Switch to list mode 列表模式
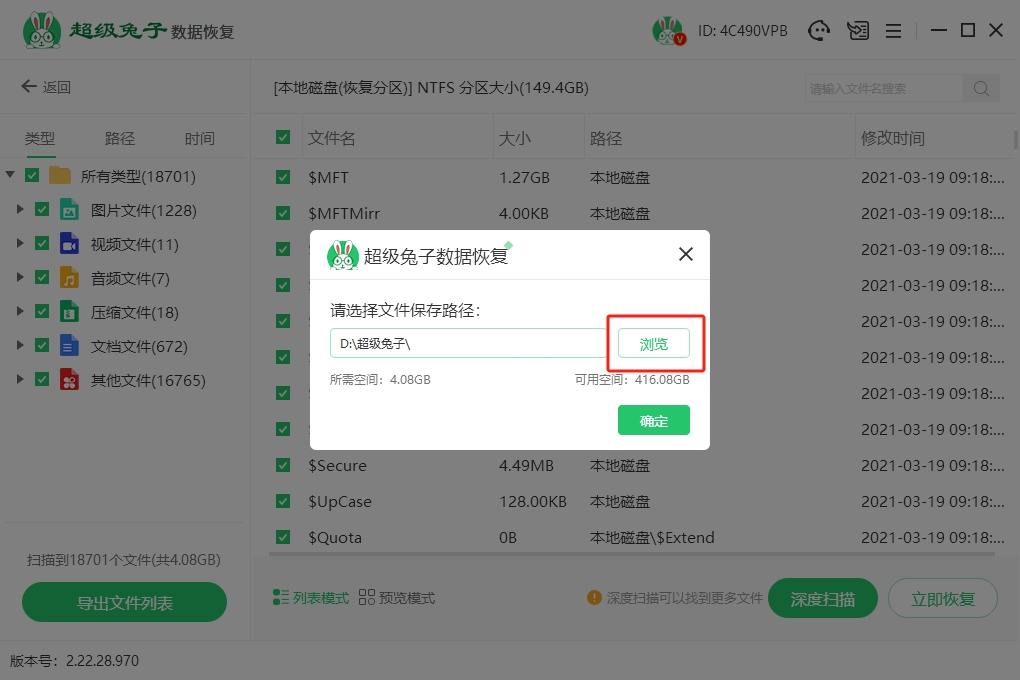This screenshot has width=1020, height=680. [x=311, y=598]
